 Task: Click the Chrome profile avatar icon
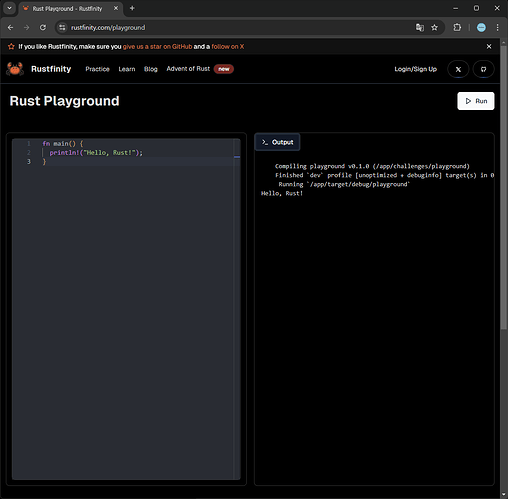click(481, 28)
